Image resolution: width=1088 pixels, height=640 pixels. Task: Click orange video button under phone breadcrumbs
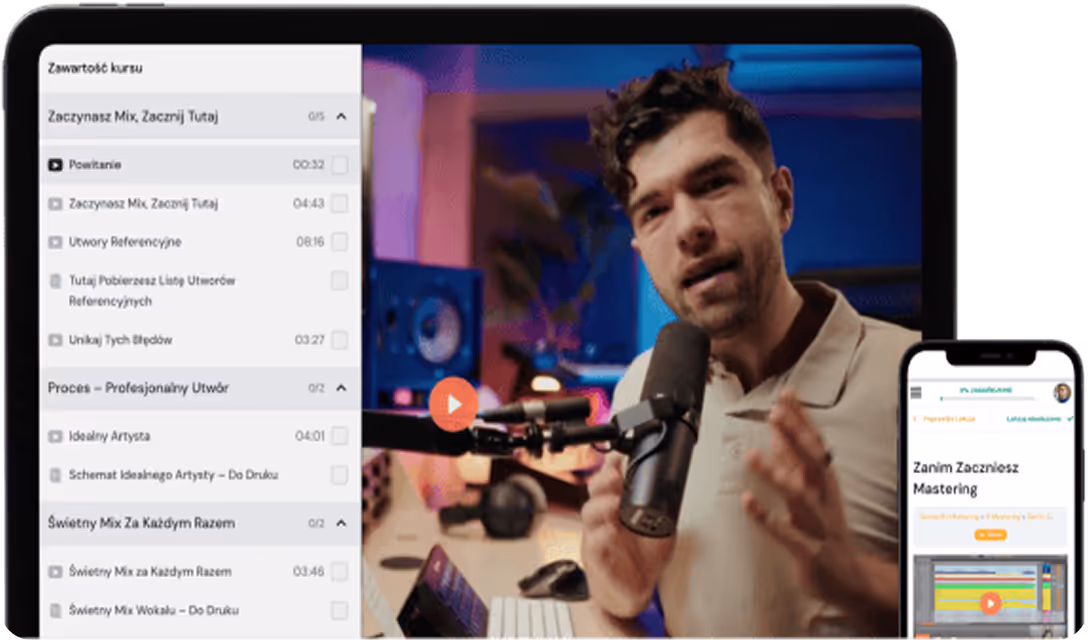coord(990,535)
